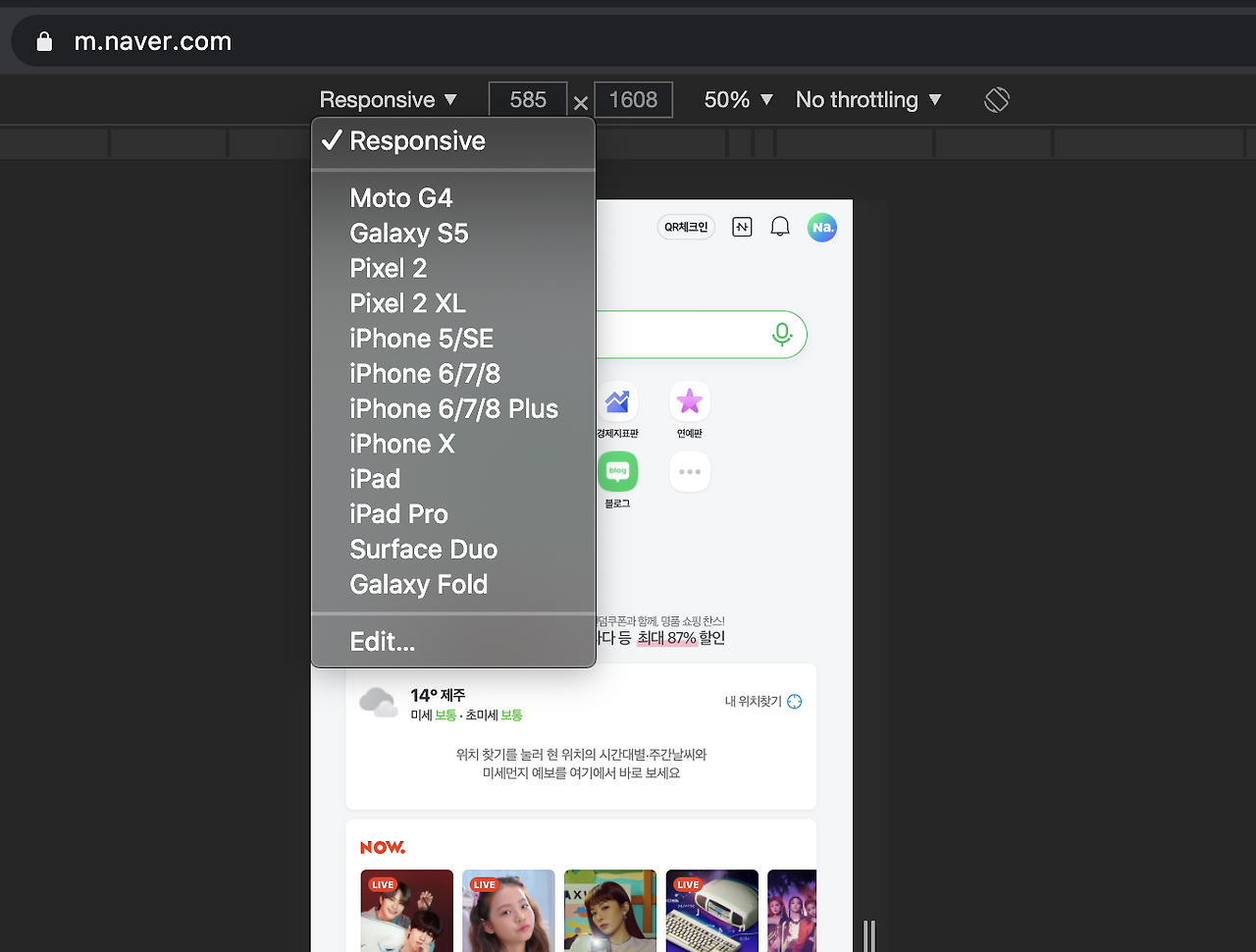Image resolution: width=1256 pixels, height=952 pixels.
Task: Open the 50% zoom dropdown
Action: tap(739, 100)
